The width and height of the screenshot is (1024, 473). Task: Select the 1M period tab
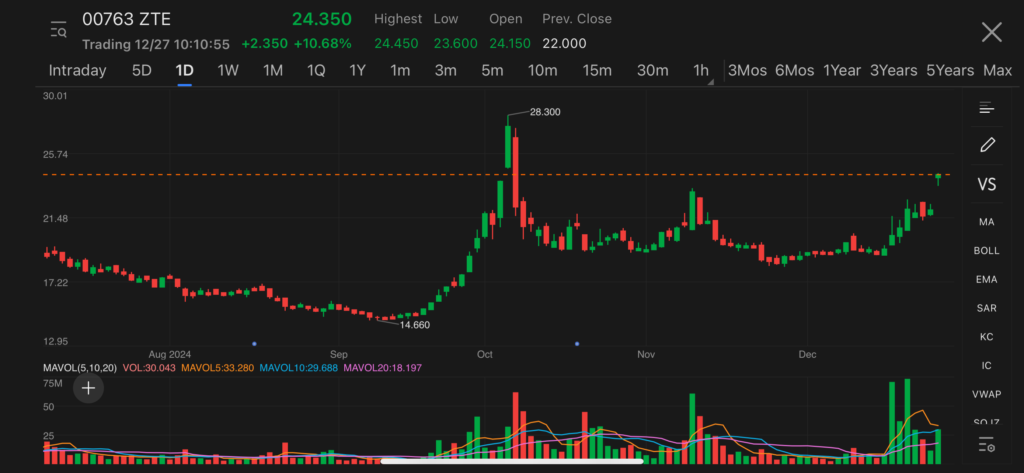click(272, 71)
